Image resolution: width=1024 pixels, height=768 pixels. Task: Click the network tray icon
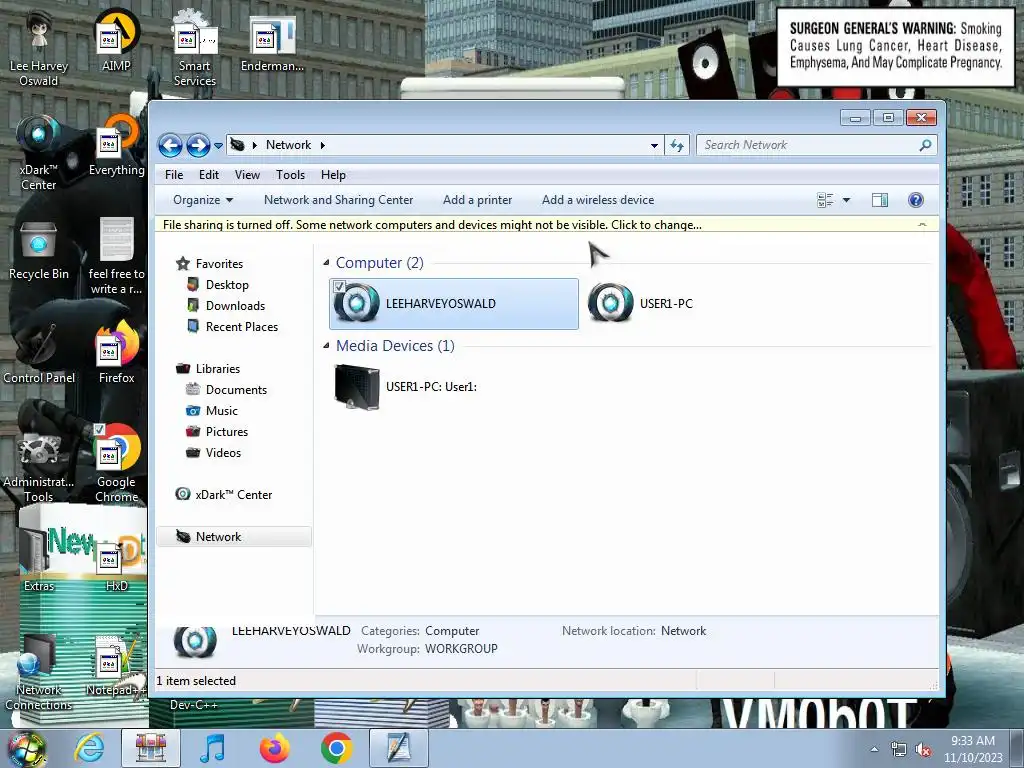coord(899,750)
